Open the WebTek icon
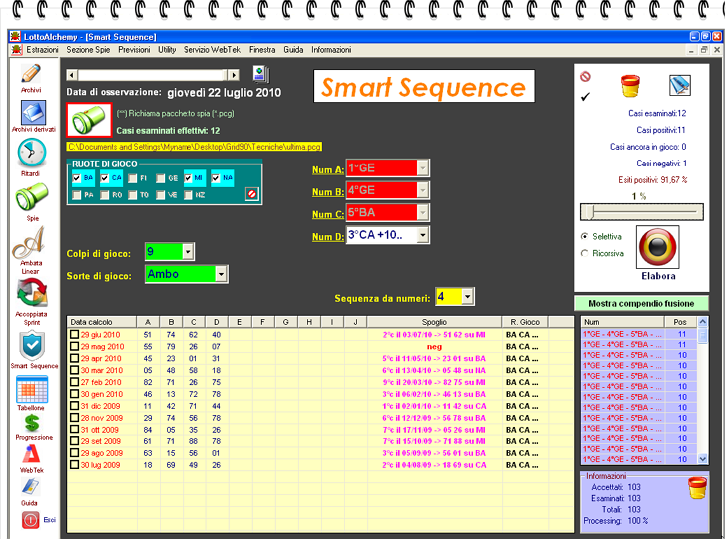Screen dimensions: 726x539 point(31,454)
